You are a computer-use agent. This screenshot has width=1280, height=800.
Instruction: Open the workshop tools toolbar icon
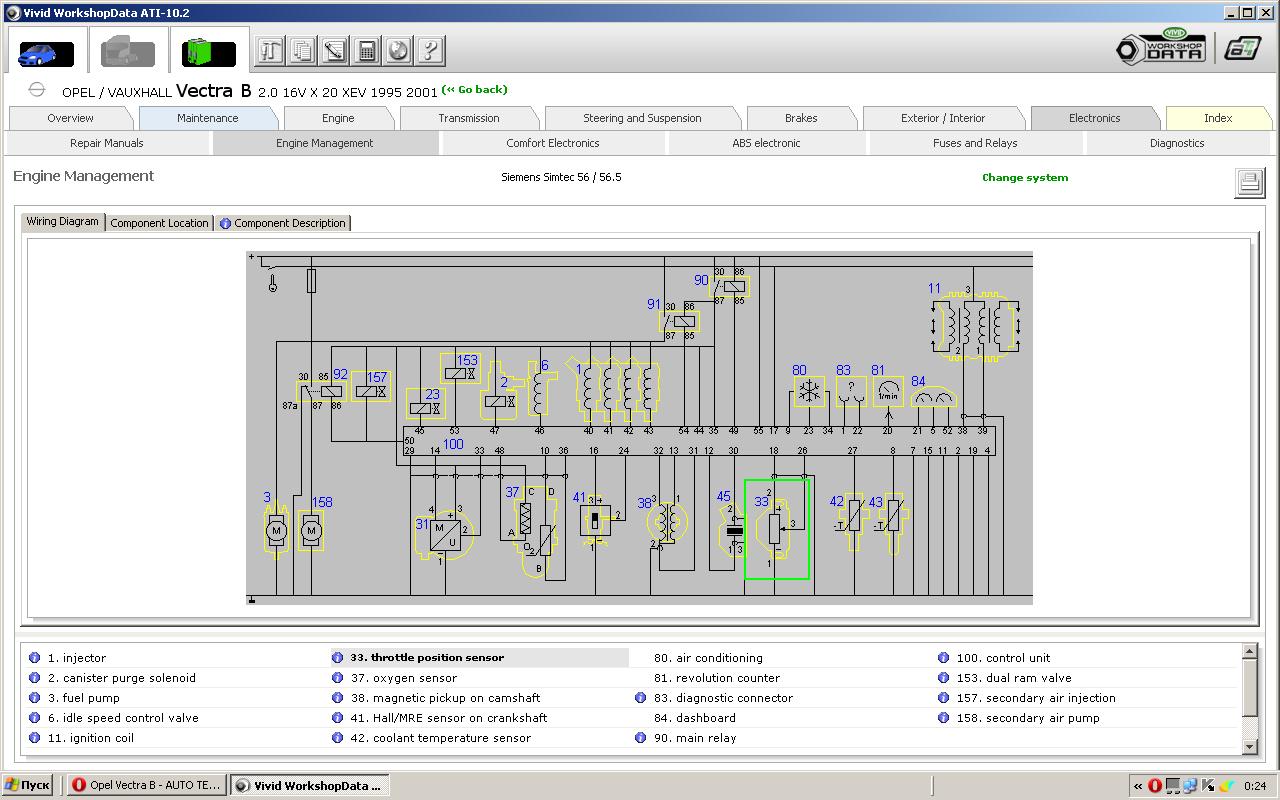coord(270,51)
